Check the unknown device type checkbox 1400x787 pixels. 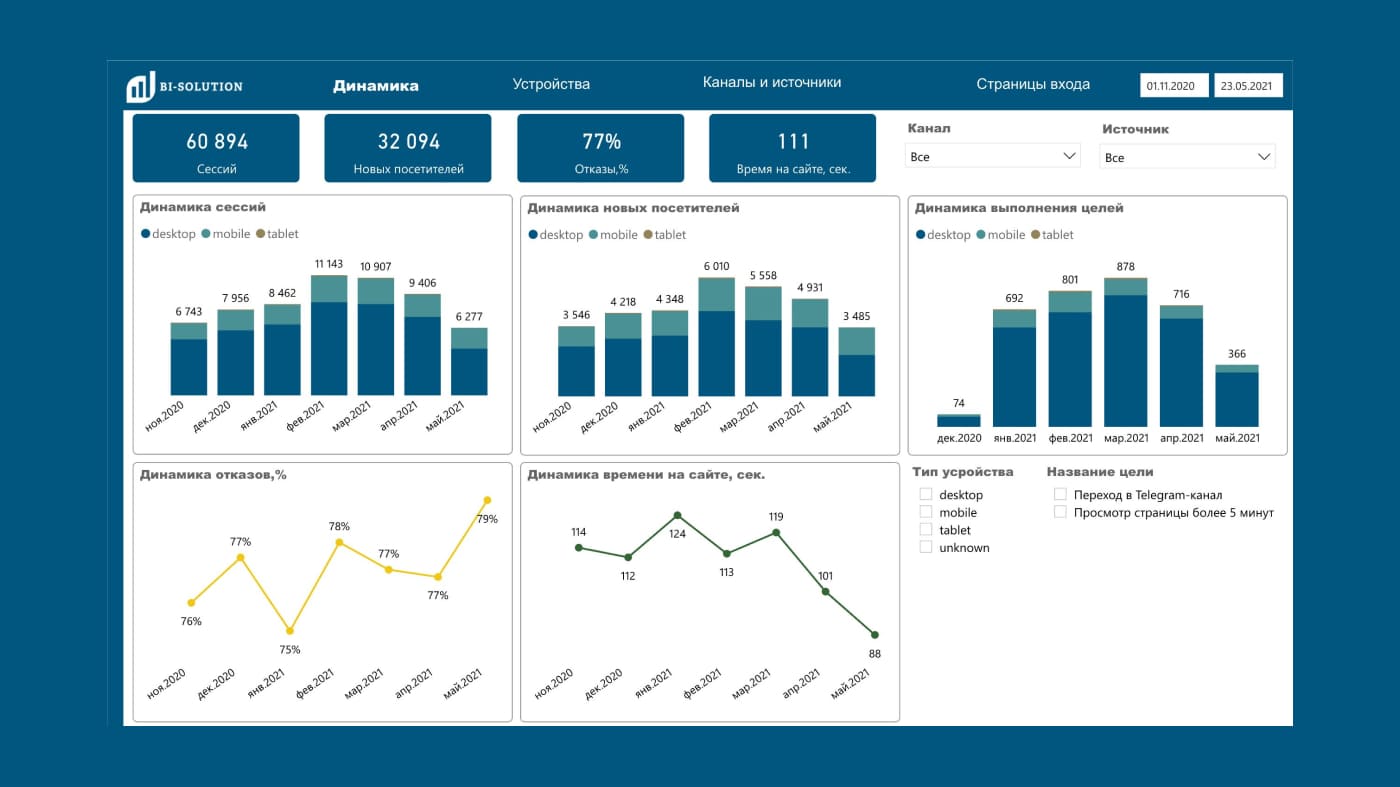(926, 547)
